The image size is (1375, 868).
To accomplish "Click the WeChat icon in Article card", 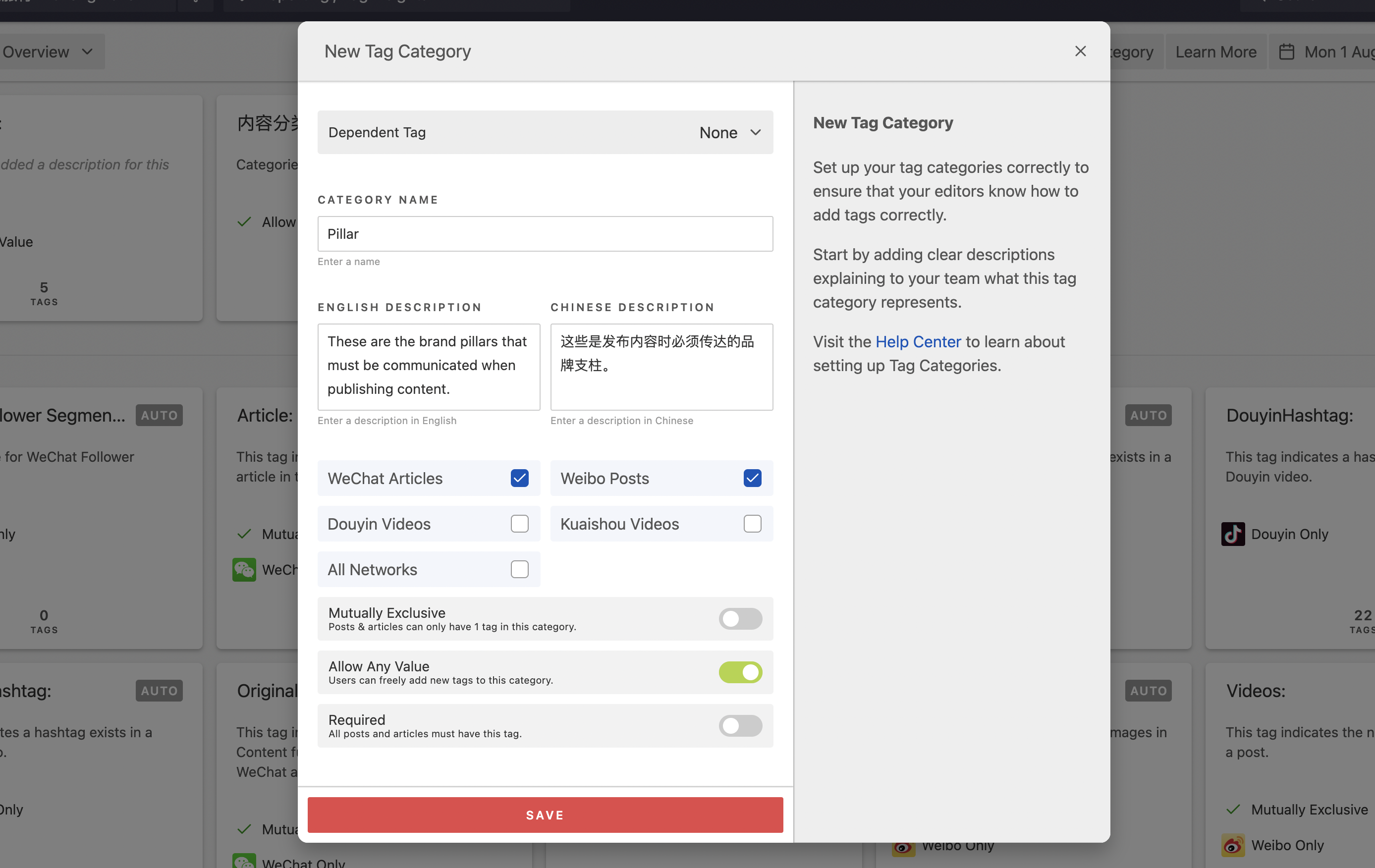I will coord(244,570).
